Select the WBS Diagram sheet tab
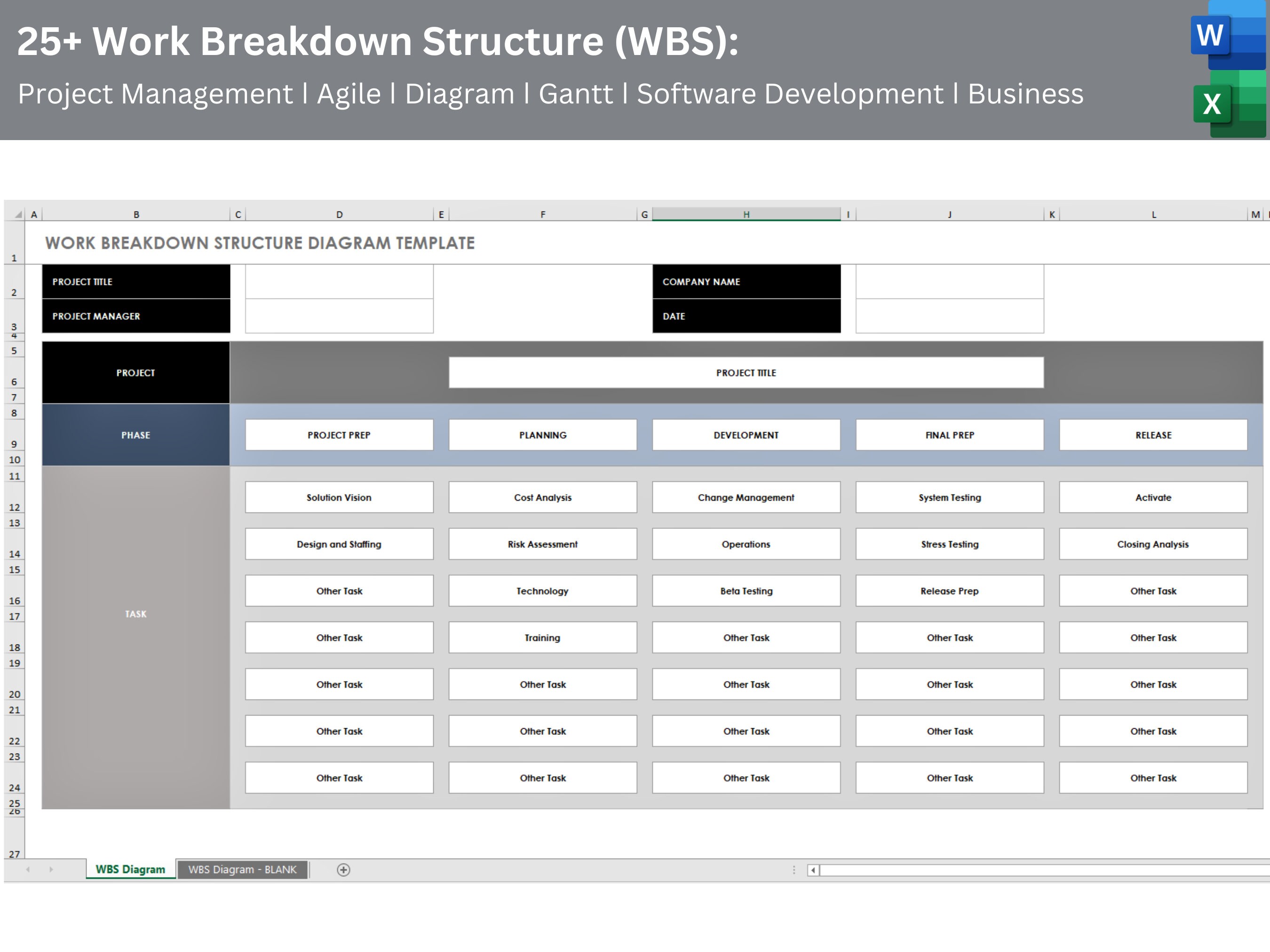This screenshot has height=952, width=1270. click(130, 869)
